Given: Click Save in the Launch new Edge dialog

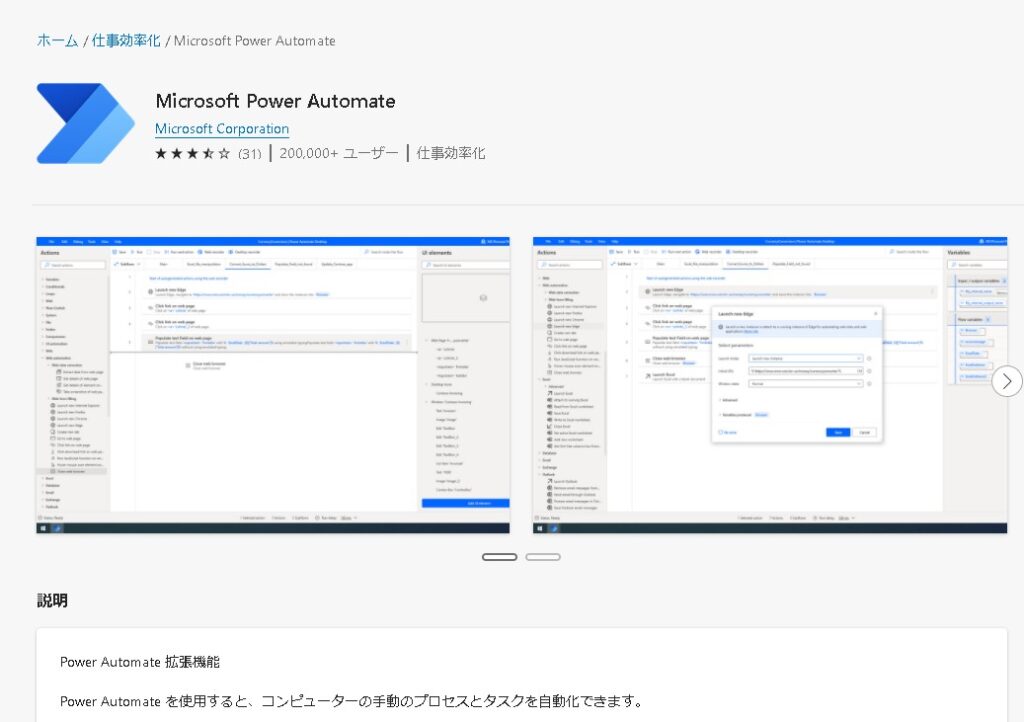Looking at the screenshot, I should tap(838, 432).
